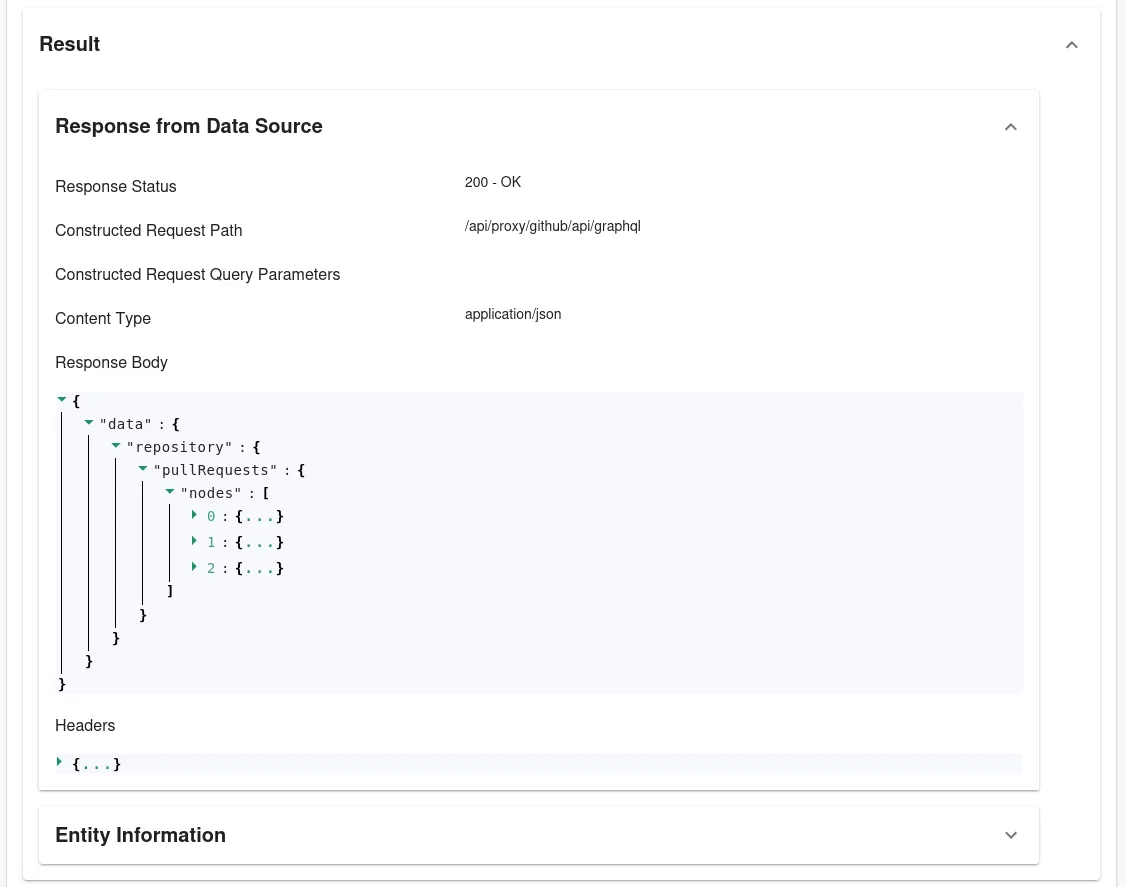This screenshot has height=887, width=1126.
Task: Click the application/json content type value
Action: click(513, 314)
